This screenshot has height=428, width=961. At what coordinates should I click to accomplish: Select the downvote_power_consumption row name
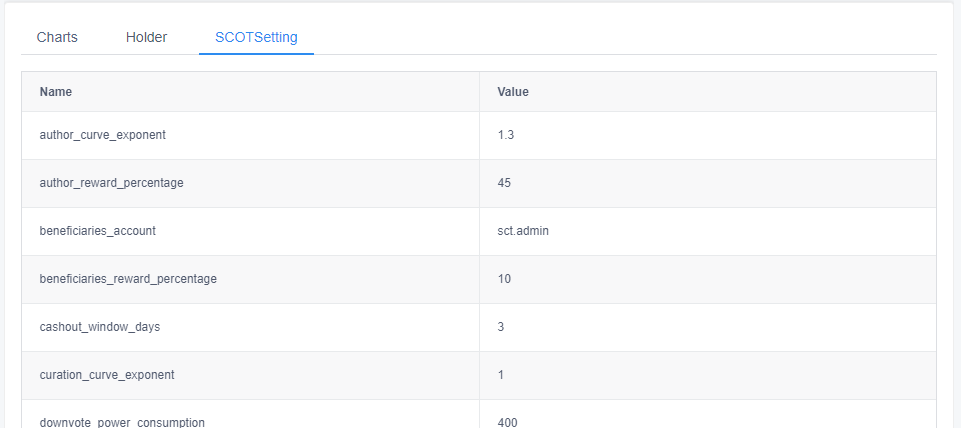pyautogui.click(x=122, y=422)
